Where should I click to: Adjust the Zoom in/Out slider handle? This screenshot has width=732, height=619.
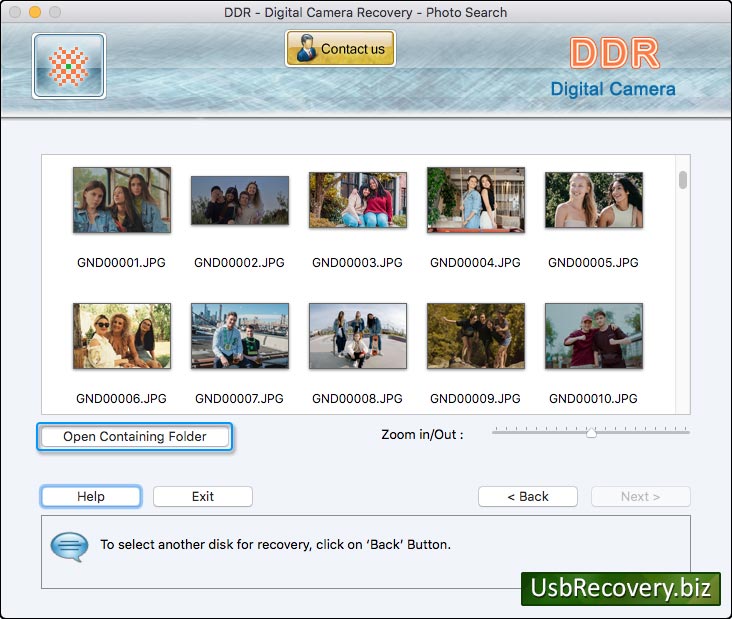click(x=591, y=432)
